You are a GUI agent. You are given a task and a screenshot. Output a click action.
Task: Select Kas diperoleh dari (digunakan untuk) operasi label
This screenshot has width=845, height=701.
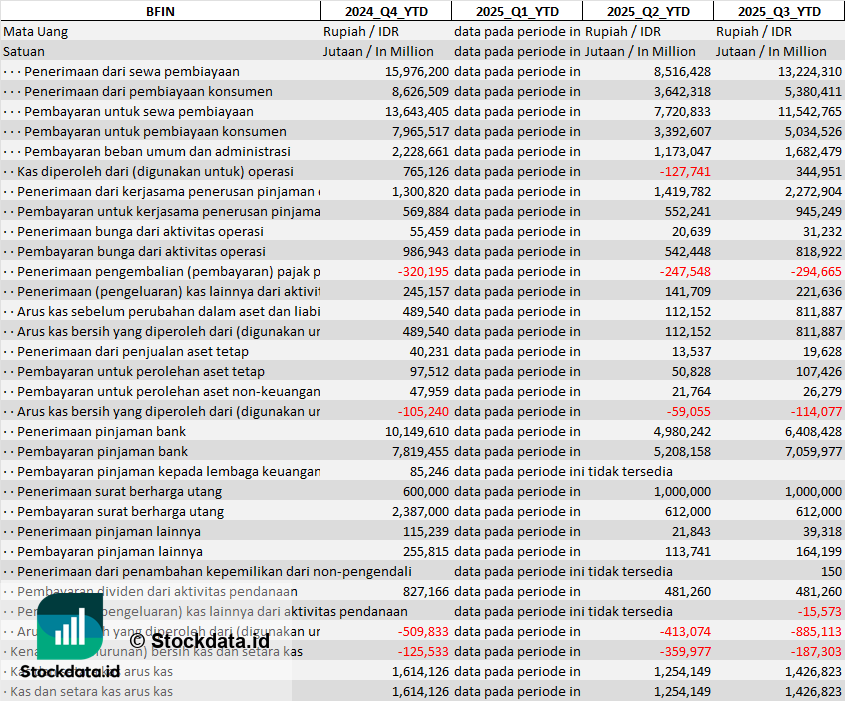[x=155, y=171]
